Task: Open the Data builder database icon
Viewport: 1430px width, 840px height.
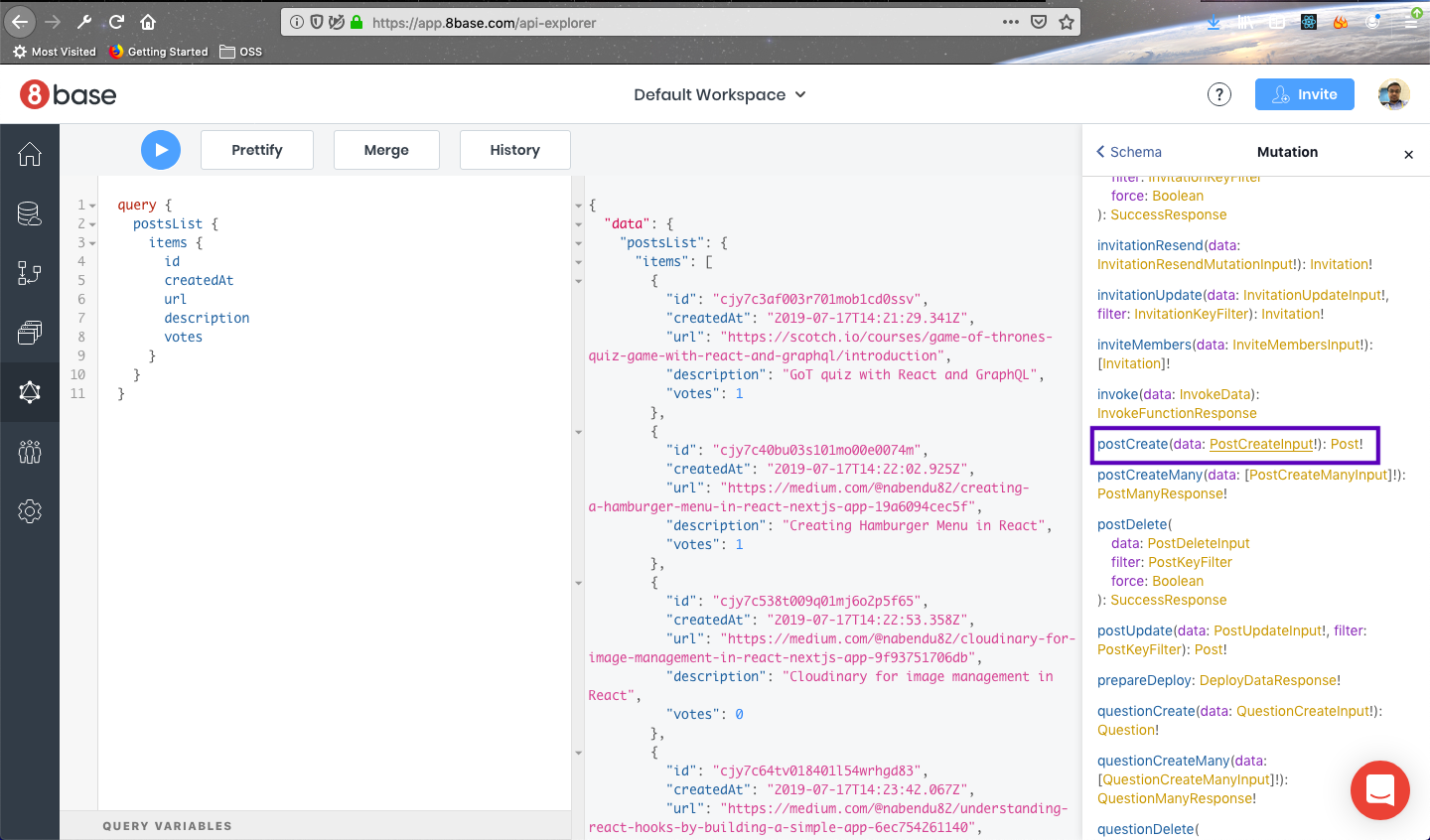Action: click(x=30, y=213)
